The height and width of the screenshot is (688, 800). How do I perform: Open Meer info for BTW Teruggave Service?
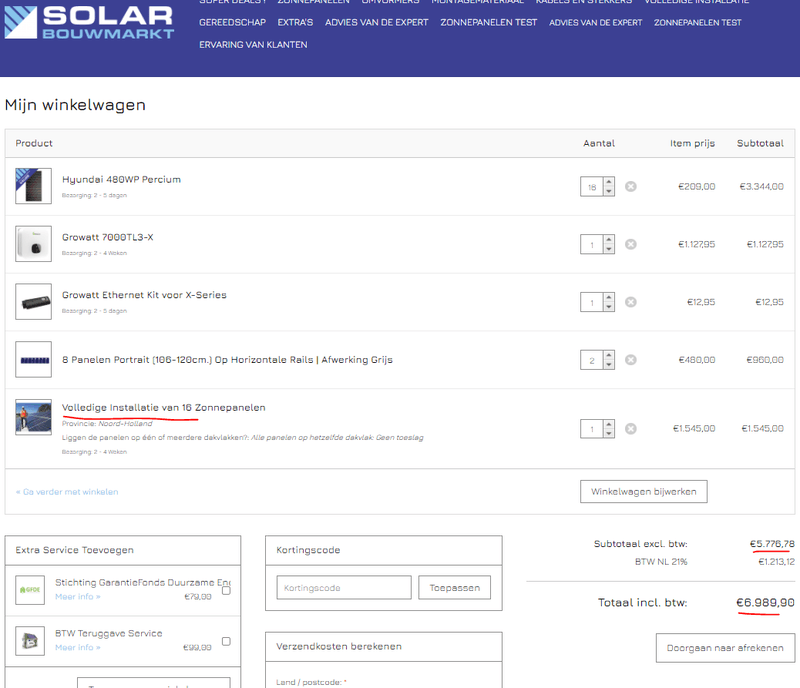coord(78,648)
